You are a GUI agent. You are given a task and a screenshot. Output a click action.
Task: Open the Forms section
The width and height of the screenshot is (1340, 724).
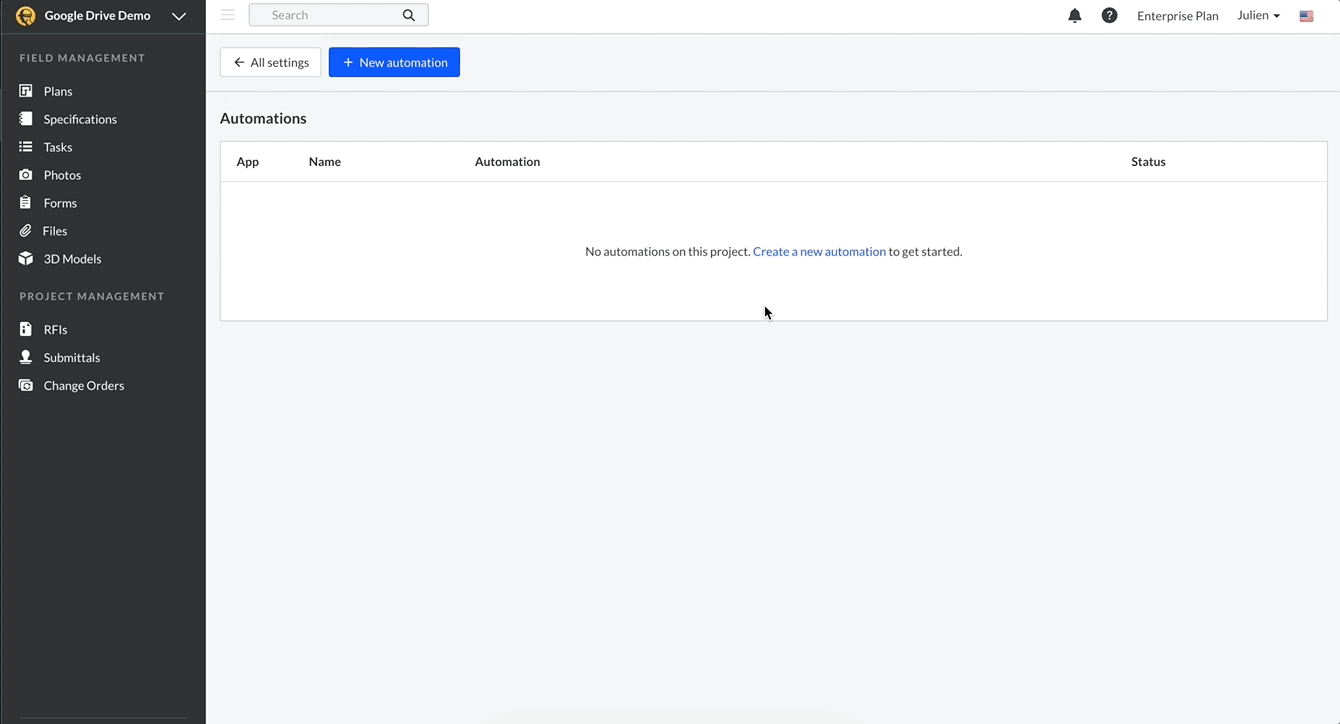(x=59, y=202)
